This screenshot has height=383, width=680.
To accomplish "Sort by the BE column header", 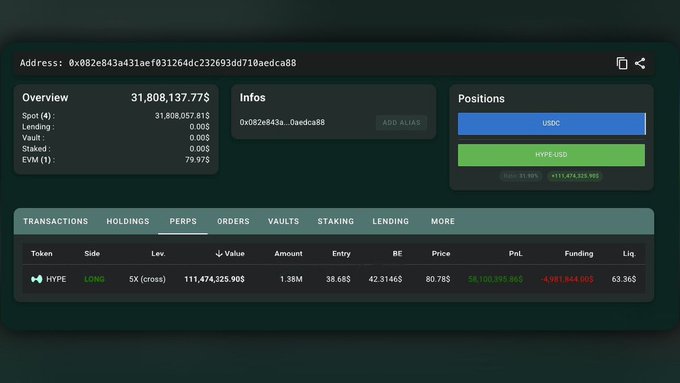I will click(x=397, y=254).
